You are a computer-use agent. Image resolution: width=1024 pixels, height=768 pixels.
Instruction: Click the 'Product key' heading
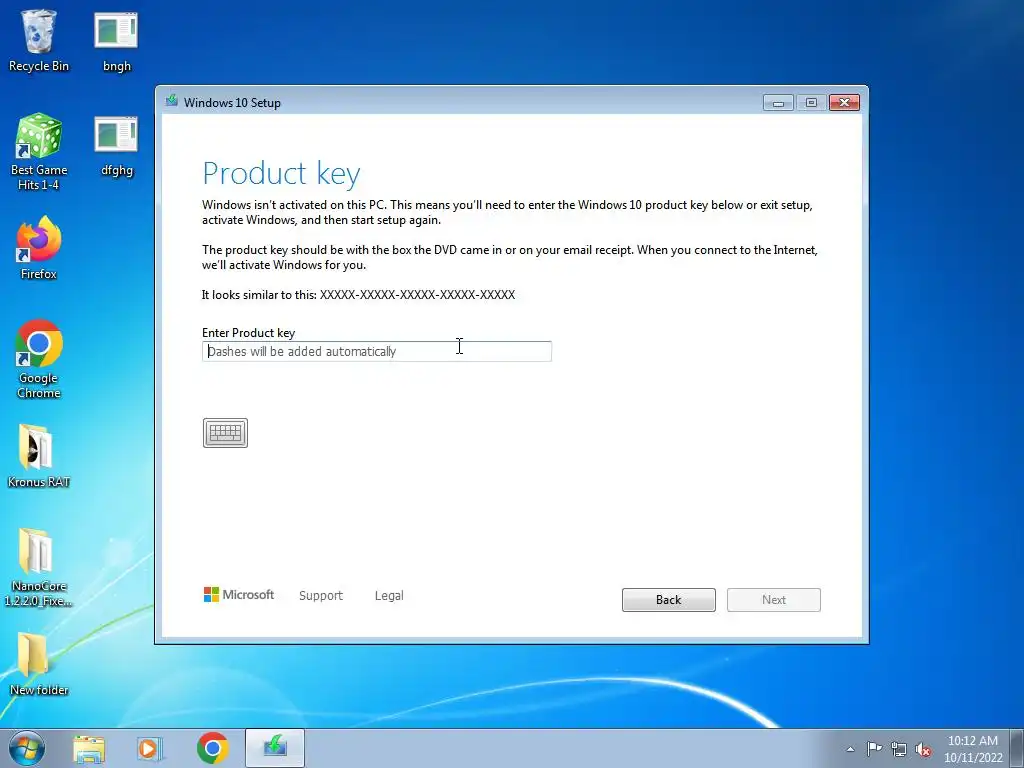coord(281,174)
